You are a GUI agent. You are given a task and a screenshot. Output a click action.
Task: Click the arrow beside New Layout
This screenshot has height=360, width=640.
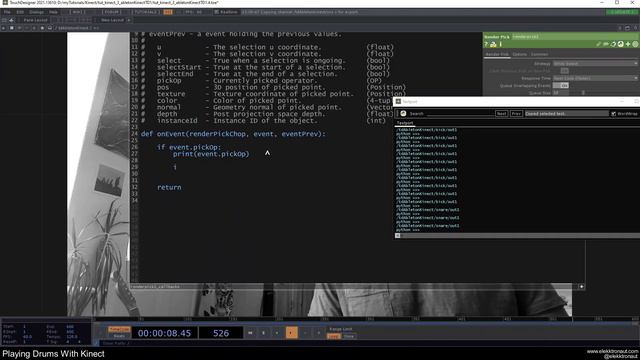tap(129, 20)
